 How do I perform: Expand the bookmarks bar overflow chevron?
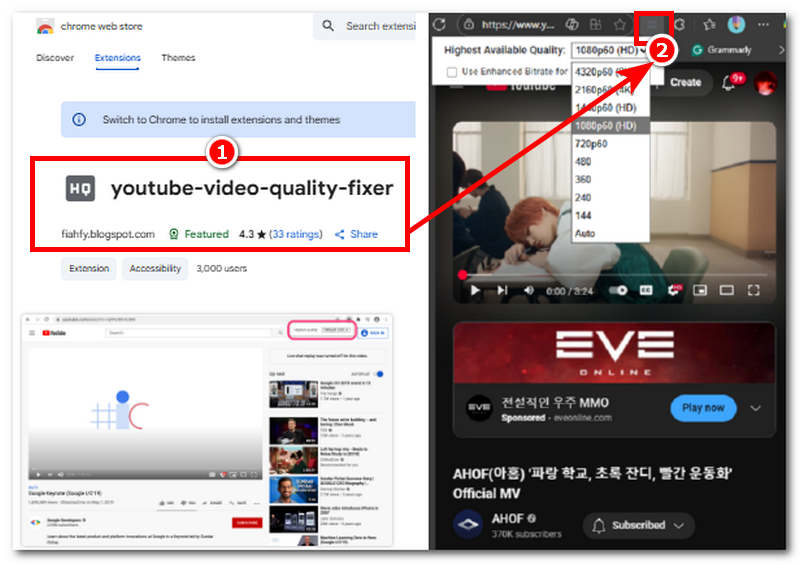tap(781, 50)
